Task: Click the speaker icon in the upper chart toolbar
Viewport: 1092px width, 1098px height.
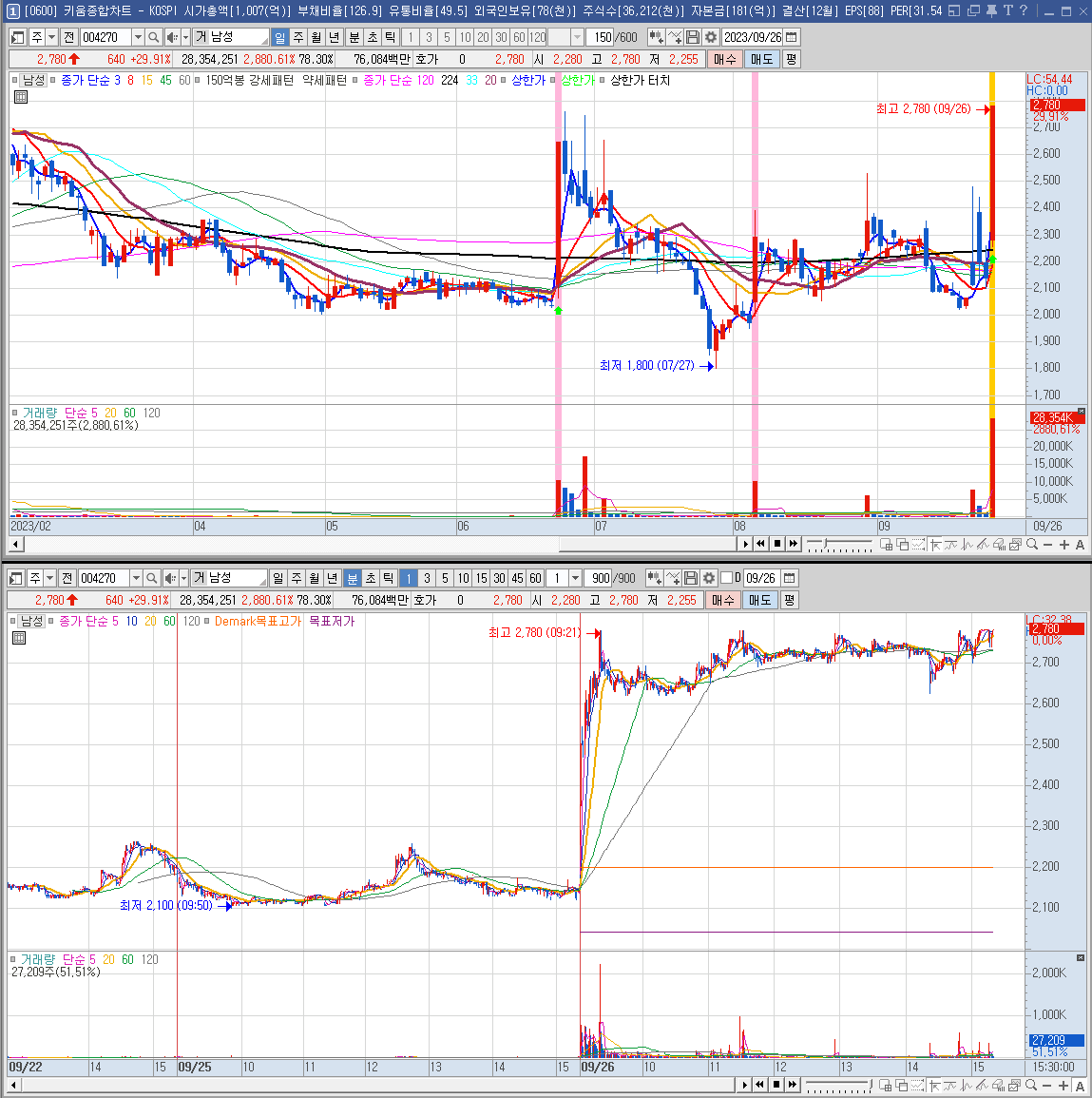Action: pyautogui.click(x=171, y=37)
